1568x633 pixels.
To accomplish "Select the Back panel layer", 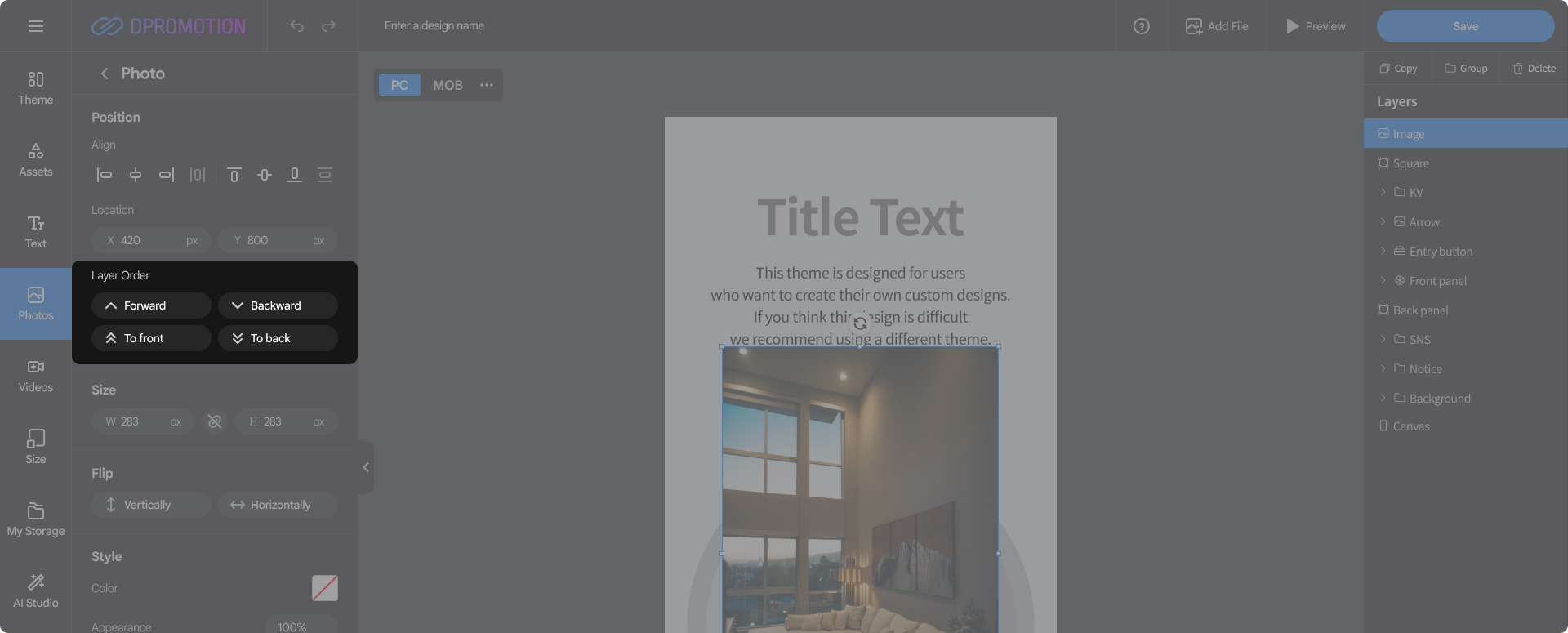I will click(x=1466, y=310).
